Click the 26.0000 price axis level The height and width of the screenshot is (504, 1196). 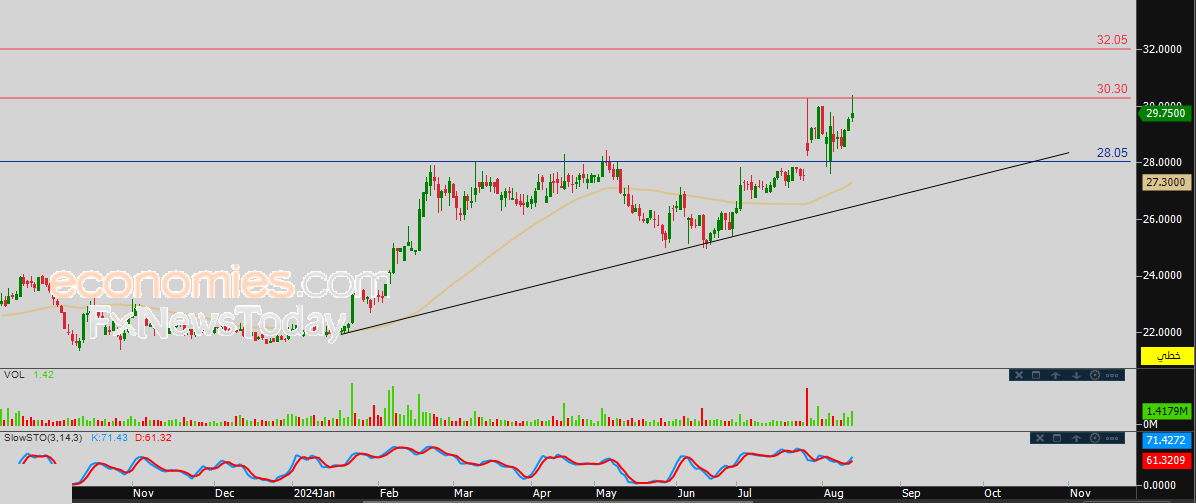click(x=1162, y=220)
